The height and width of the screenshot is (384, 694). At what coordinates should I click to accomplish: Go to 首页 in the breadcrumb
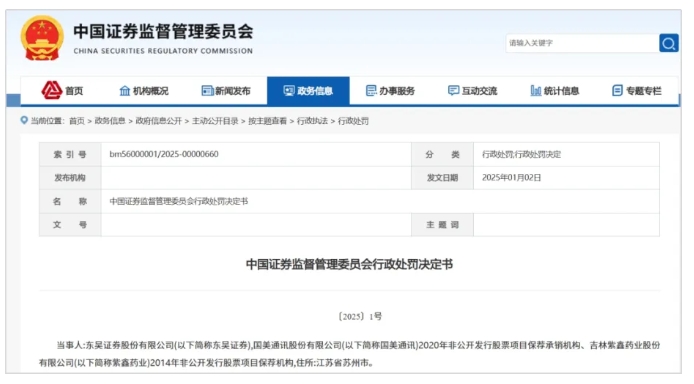[77, 121]
